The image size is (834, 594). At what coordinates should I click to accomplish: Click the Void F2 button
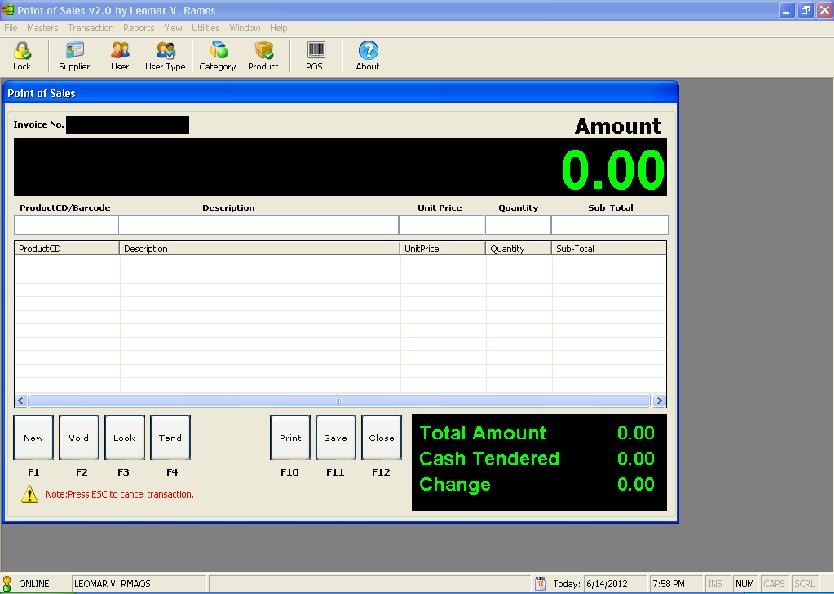click(x=78, y=437)
